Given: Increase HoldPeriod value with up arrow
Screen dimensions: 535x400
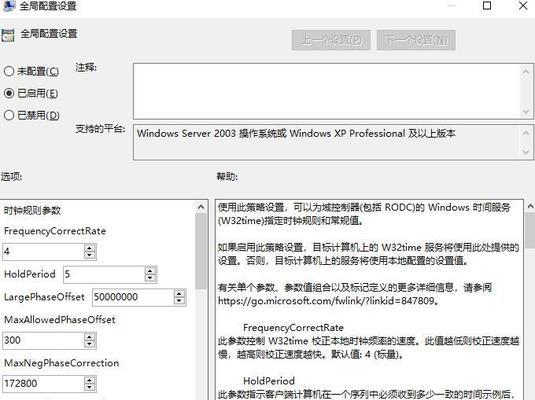Looking at the screenshot, I should pyautogui.click(x=150, y=271).
